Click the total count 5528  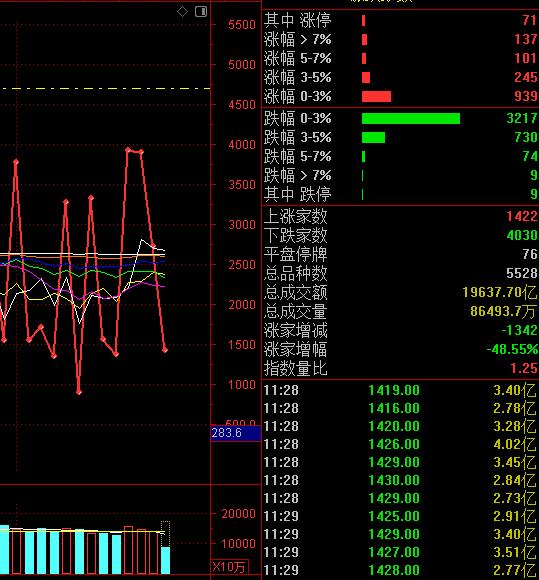pyautogui.click(x=522, y=273)
